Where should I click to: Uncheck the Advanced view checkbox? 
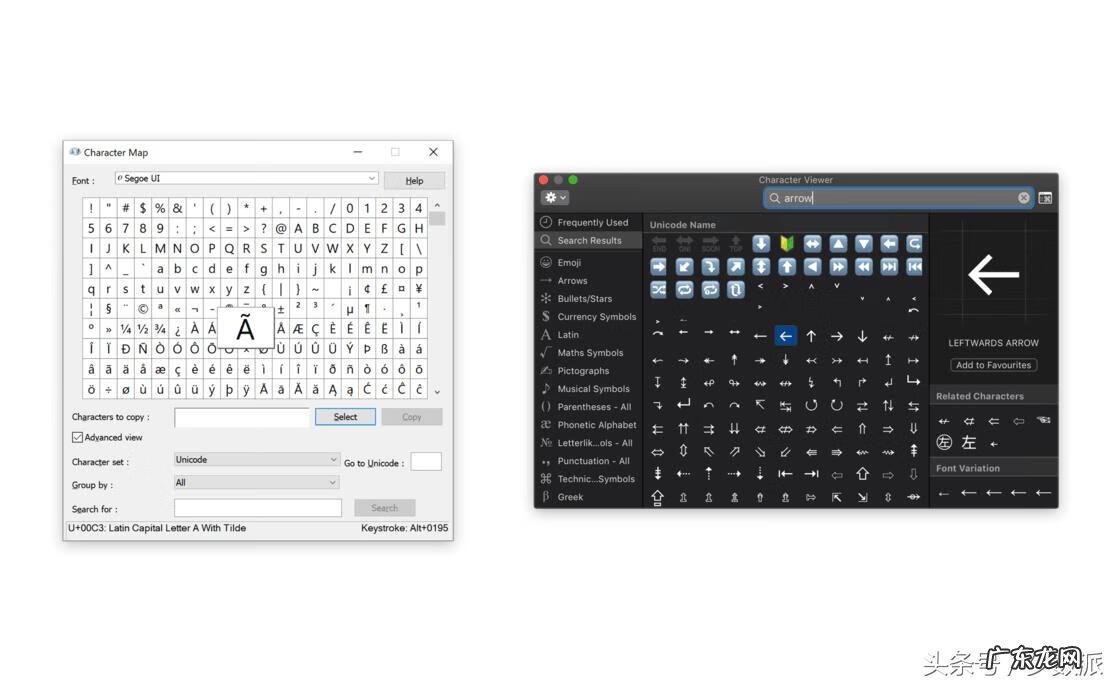click(78, 437)
